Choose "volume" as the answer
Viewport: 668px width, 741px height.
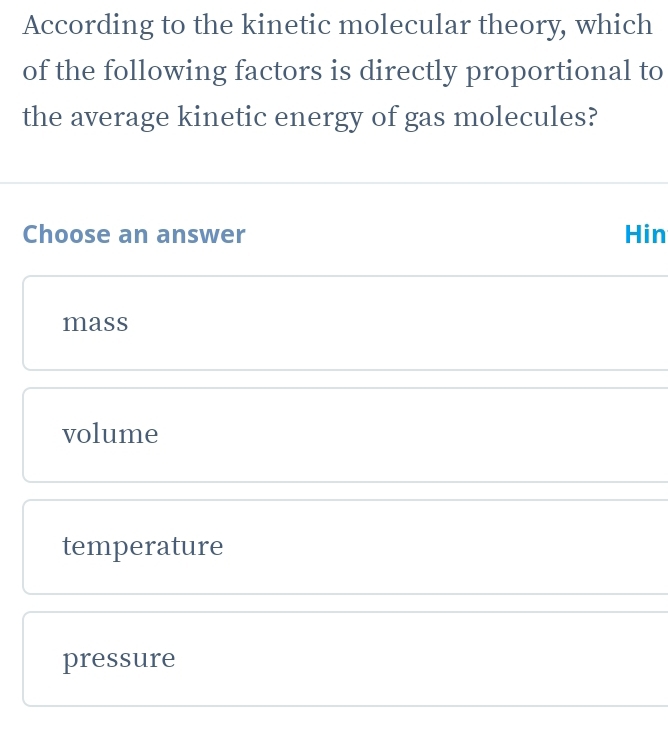point(345,435)
